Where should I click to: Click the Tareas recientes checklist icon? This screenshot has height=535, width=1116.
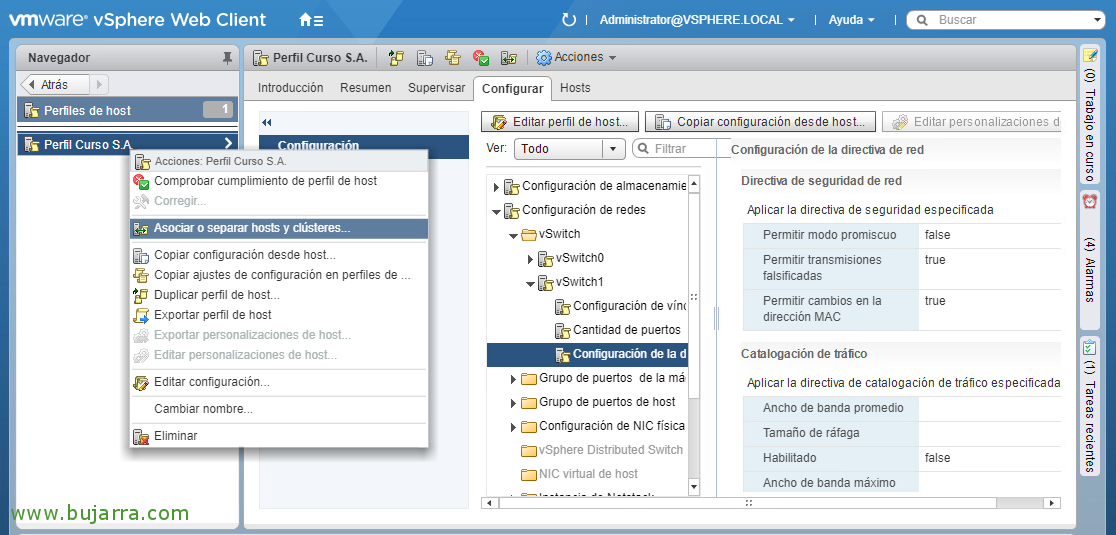tap(1090, 349)
